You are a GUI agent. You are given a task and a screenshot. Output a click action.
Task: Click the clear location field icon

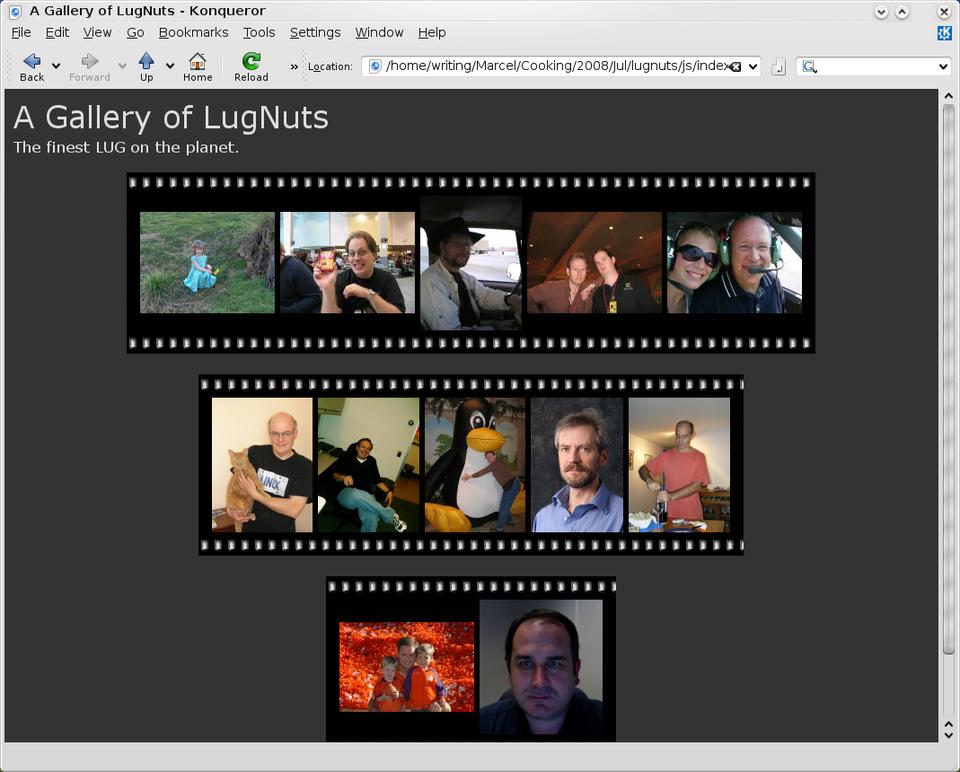tap(735, 67)
